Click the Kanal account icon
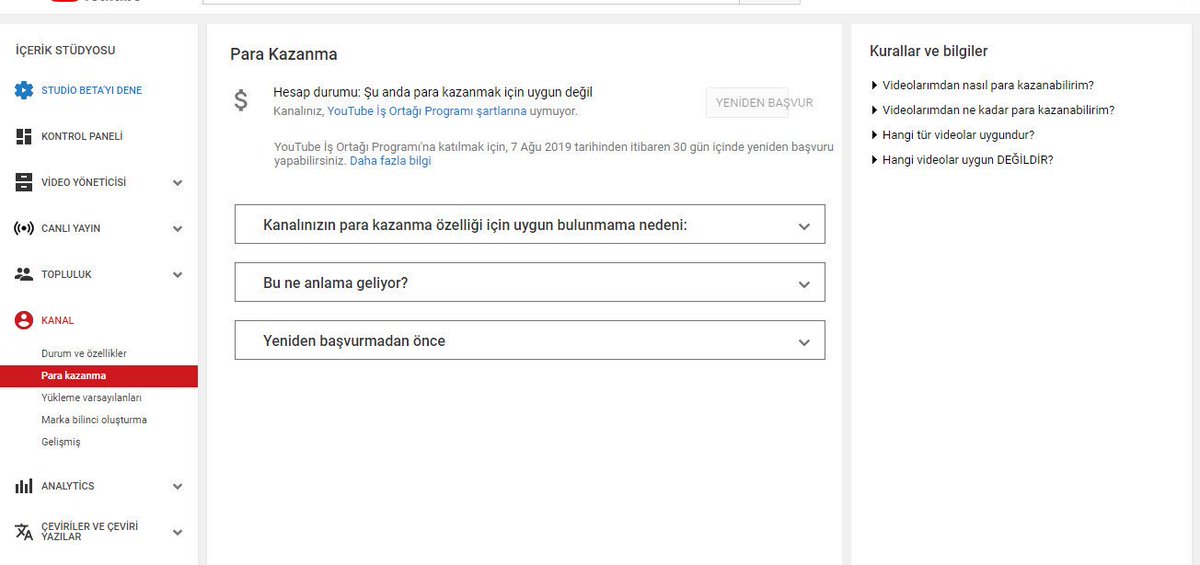The image size is (1200, 565). (x=24, y=320)
